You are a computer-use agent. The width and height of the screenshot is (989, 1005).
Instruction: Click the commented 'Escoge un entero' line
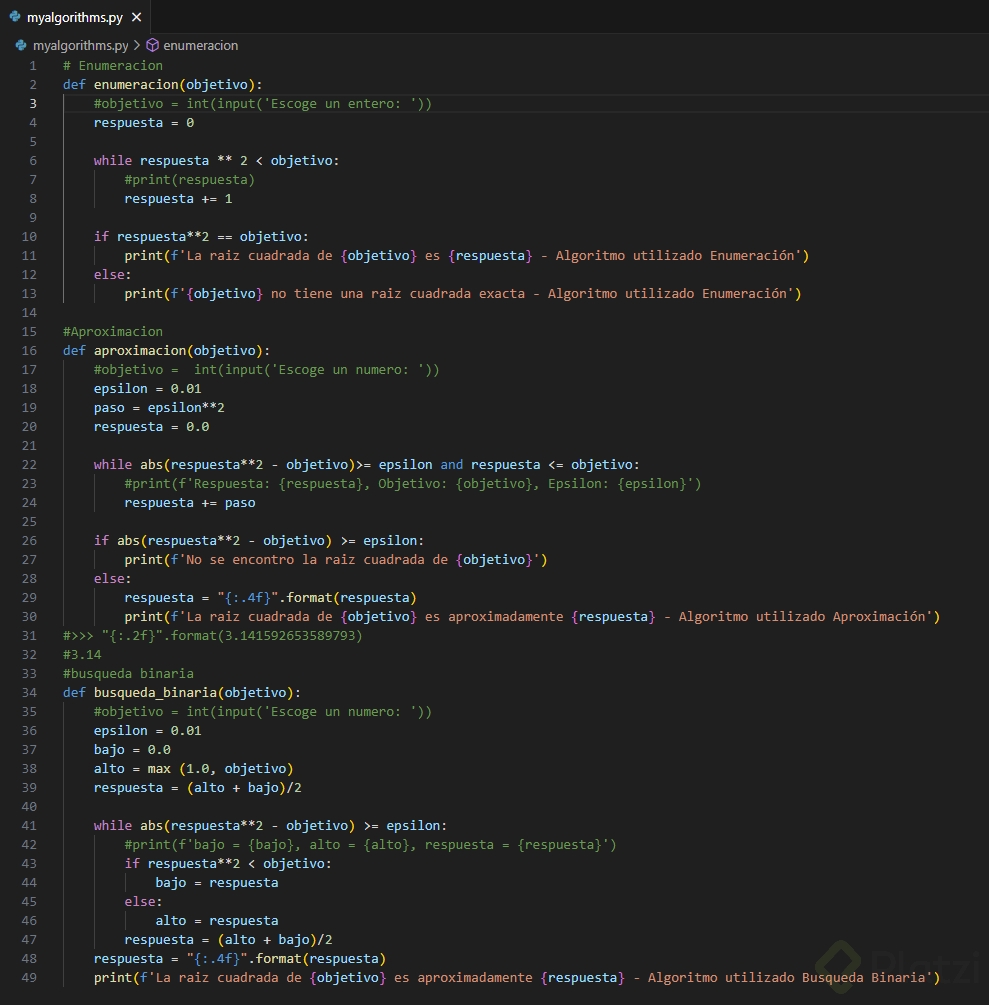[x=263, y=104]
